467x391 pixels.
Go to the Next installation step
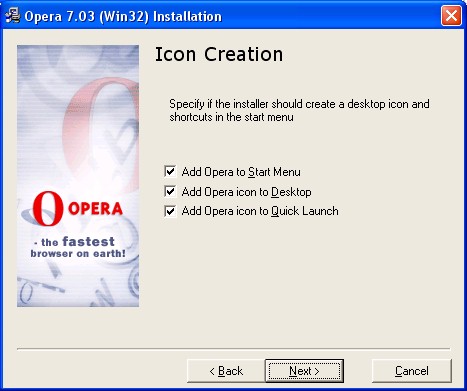304,371
